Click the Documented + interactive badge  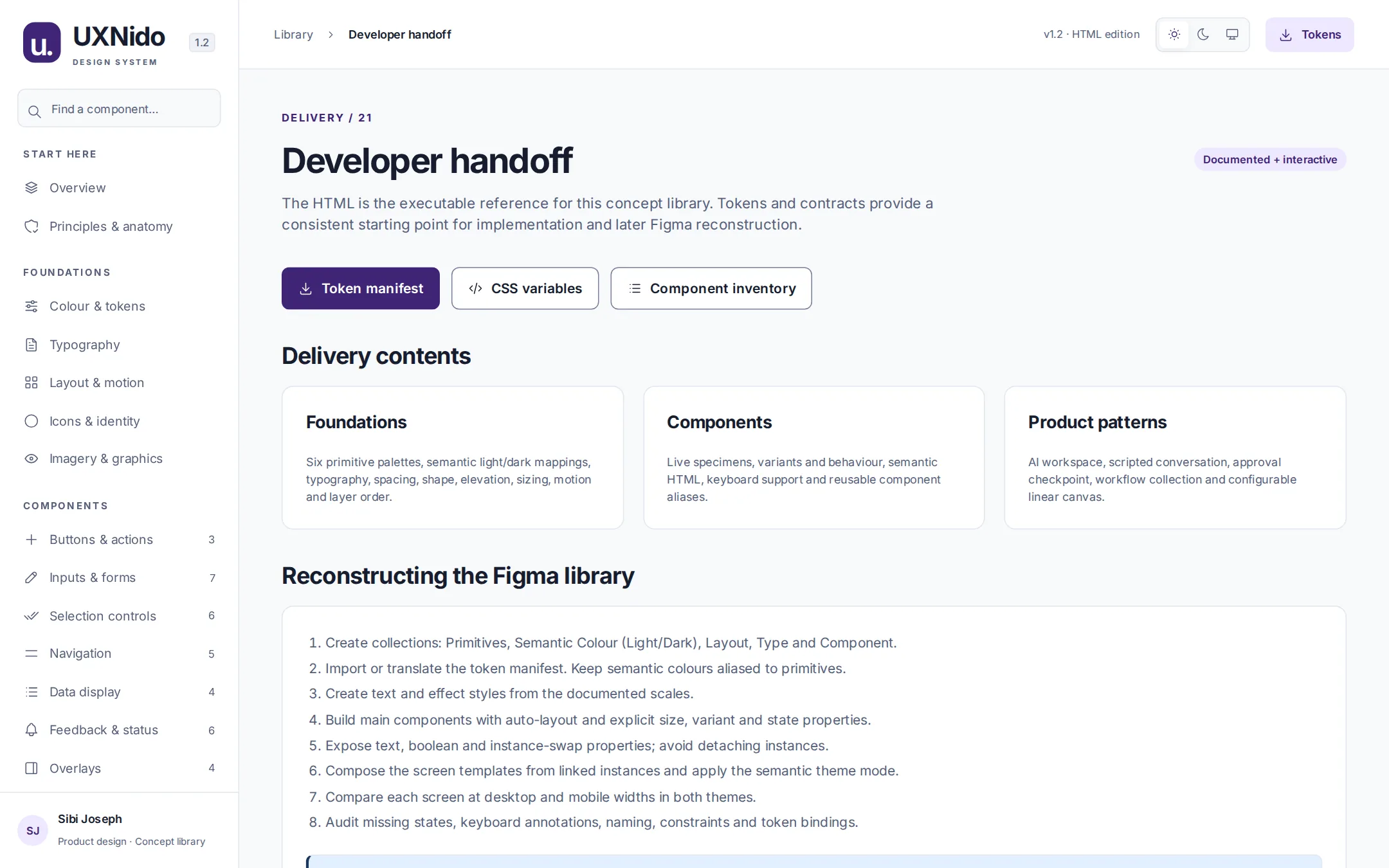pos(1270,159)
